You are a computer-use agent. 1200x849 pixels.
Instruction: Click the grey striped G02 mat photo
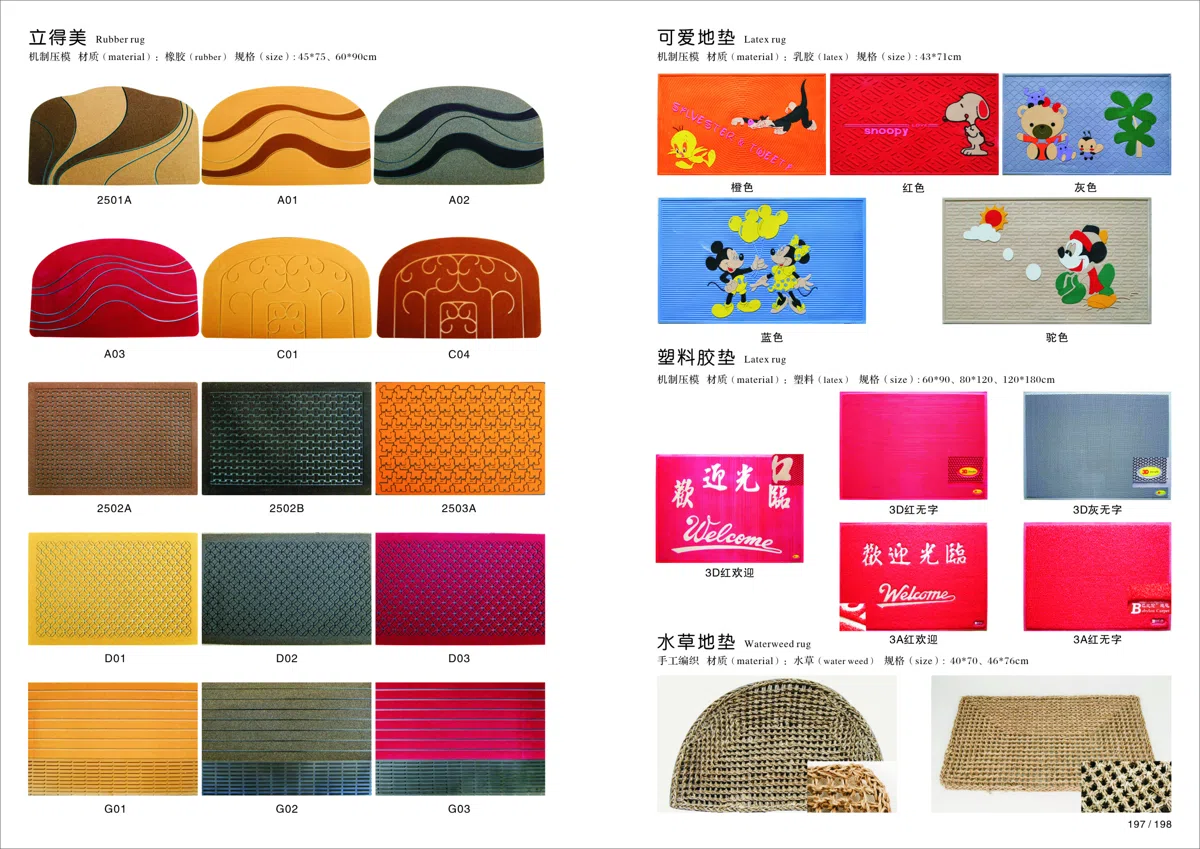[287, 739]
